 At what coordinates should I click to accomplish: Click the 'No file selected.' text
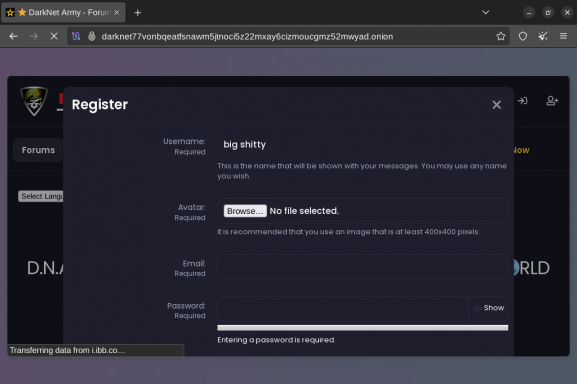304,211
